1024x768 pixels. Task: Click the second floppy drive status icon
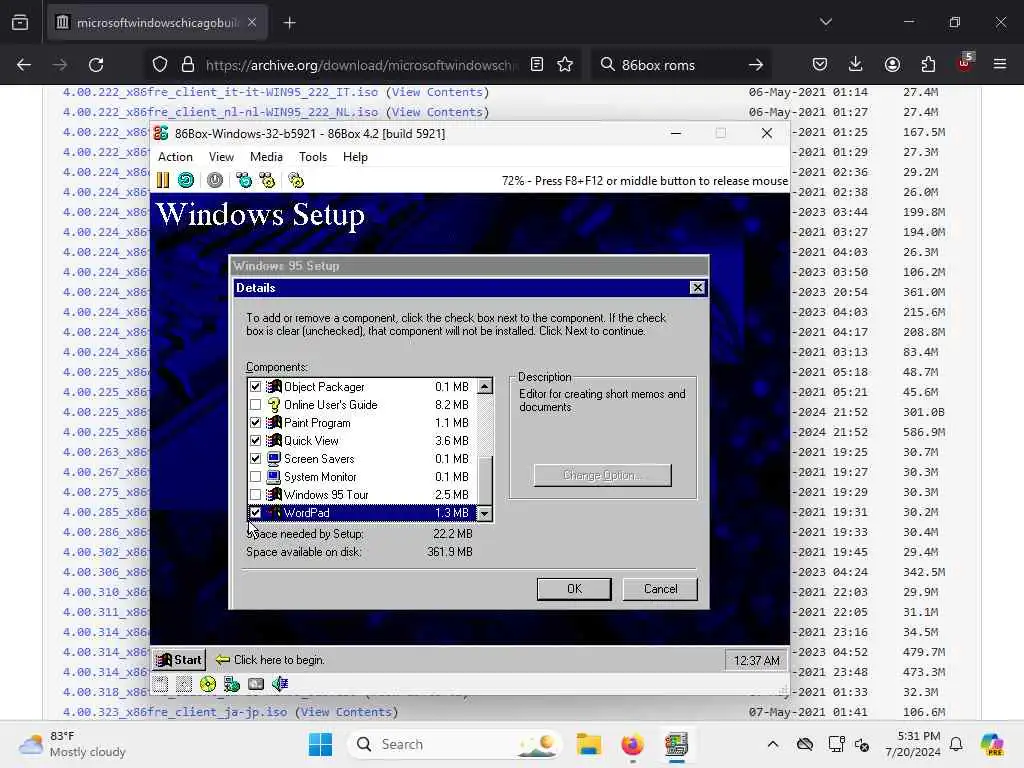[x=184, y=684]
